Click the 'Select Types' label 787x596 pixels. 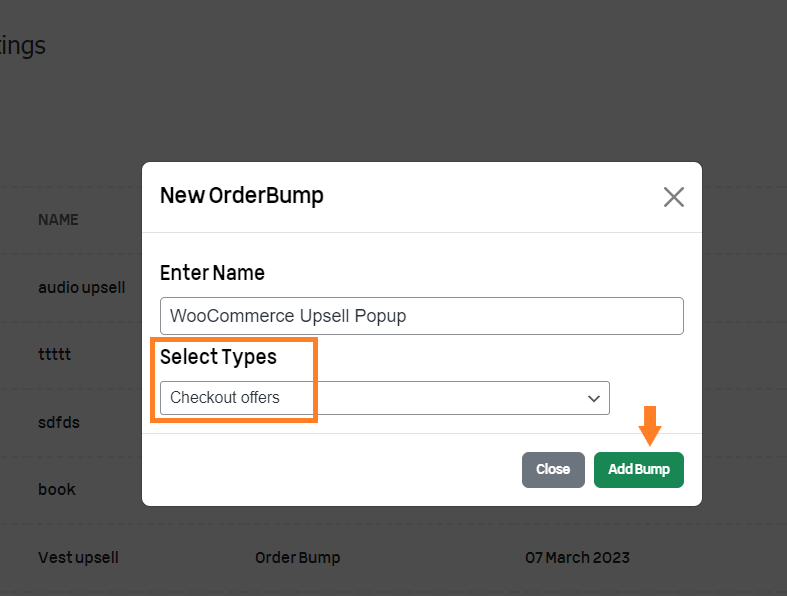(x=218, y=357)
